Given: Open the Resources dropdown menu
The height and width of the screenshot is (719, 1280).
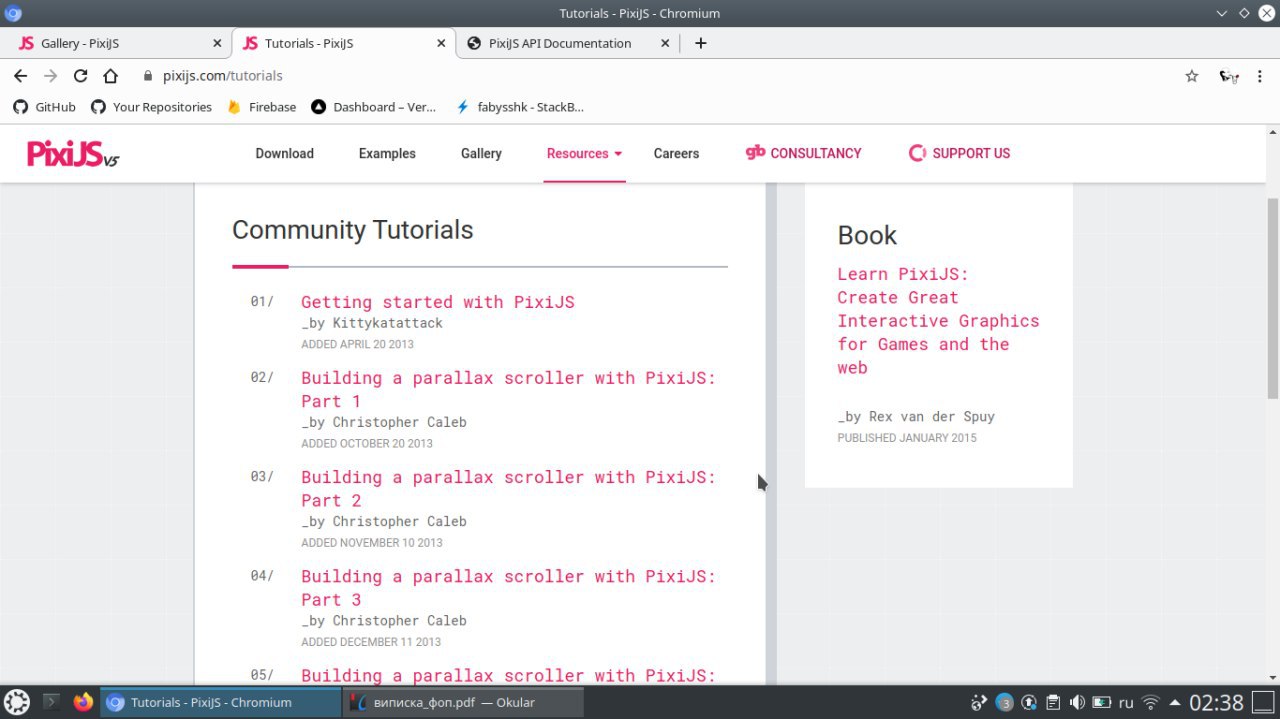Looking at the screenshot, I should (x=584, y=153).
